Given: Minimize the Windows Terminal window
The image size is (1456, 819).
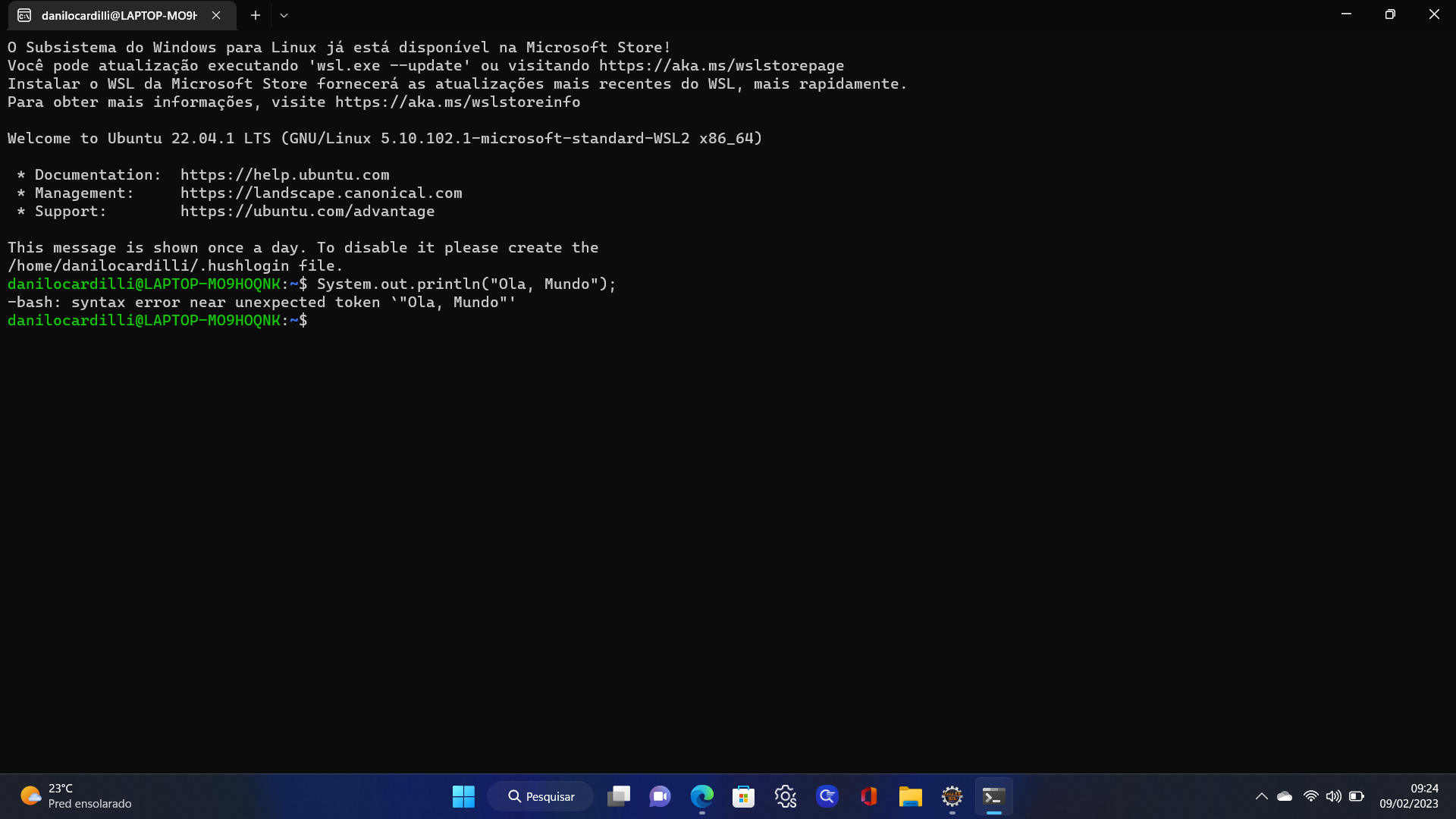Looking at the screenshot, I should pos(1346,14).
